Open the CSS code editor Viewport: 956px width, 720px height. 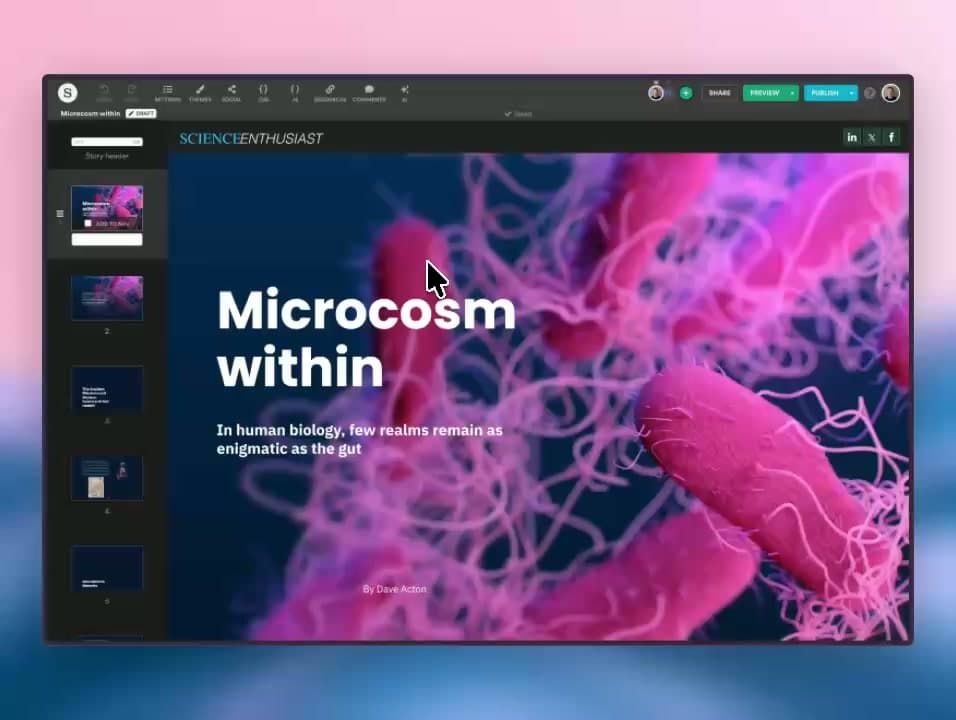click(263, 92)
